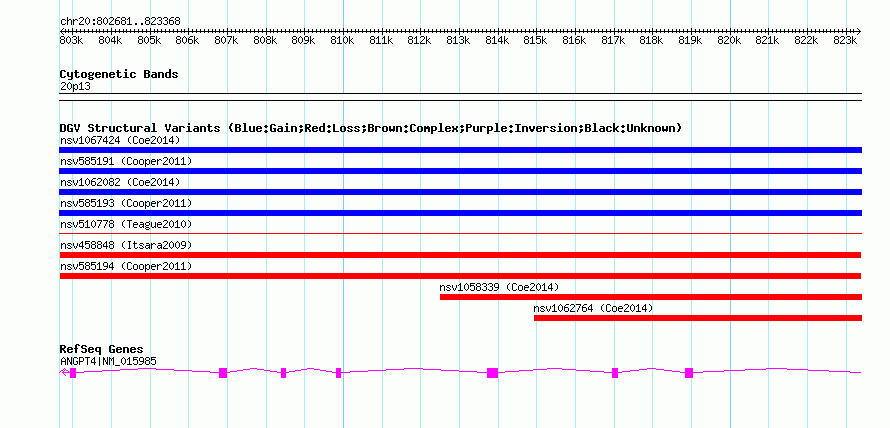Click the 810k ruler tick label
Viewport: 890px width, 428px height.
tap(342, 40)
